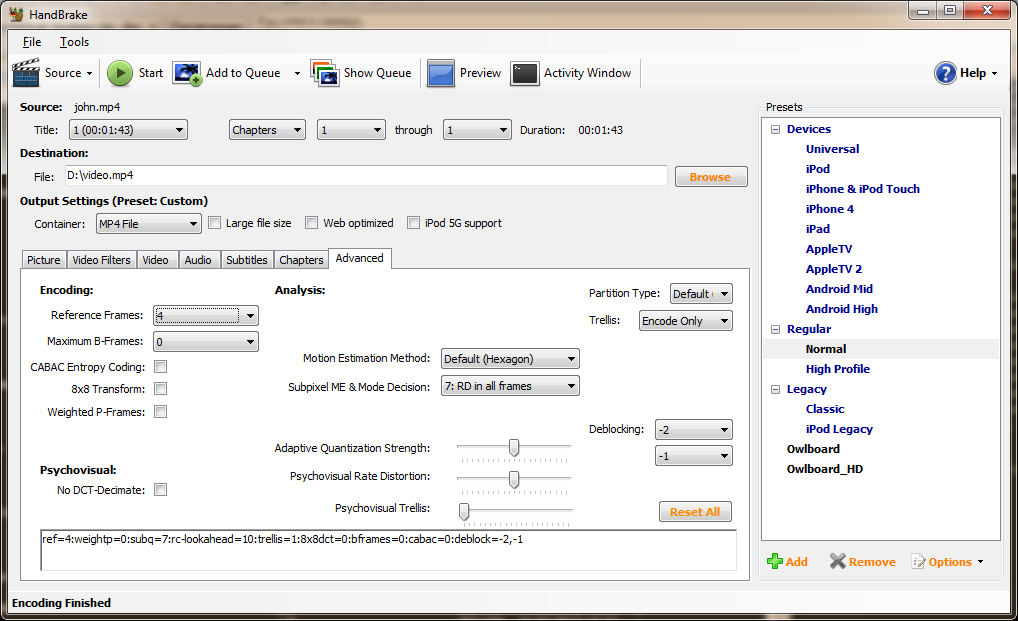
Task: Open the Tools menu
Action: coord(74,42)
